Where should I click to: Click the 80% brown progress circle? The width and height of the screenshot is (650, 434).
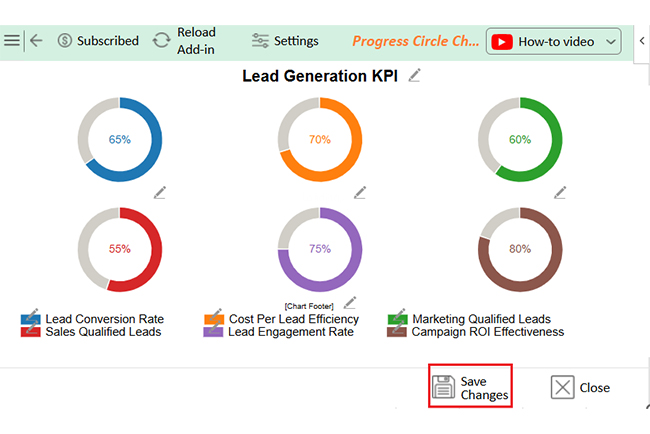[x=520, y=250]
